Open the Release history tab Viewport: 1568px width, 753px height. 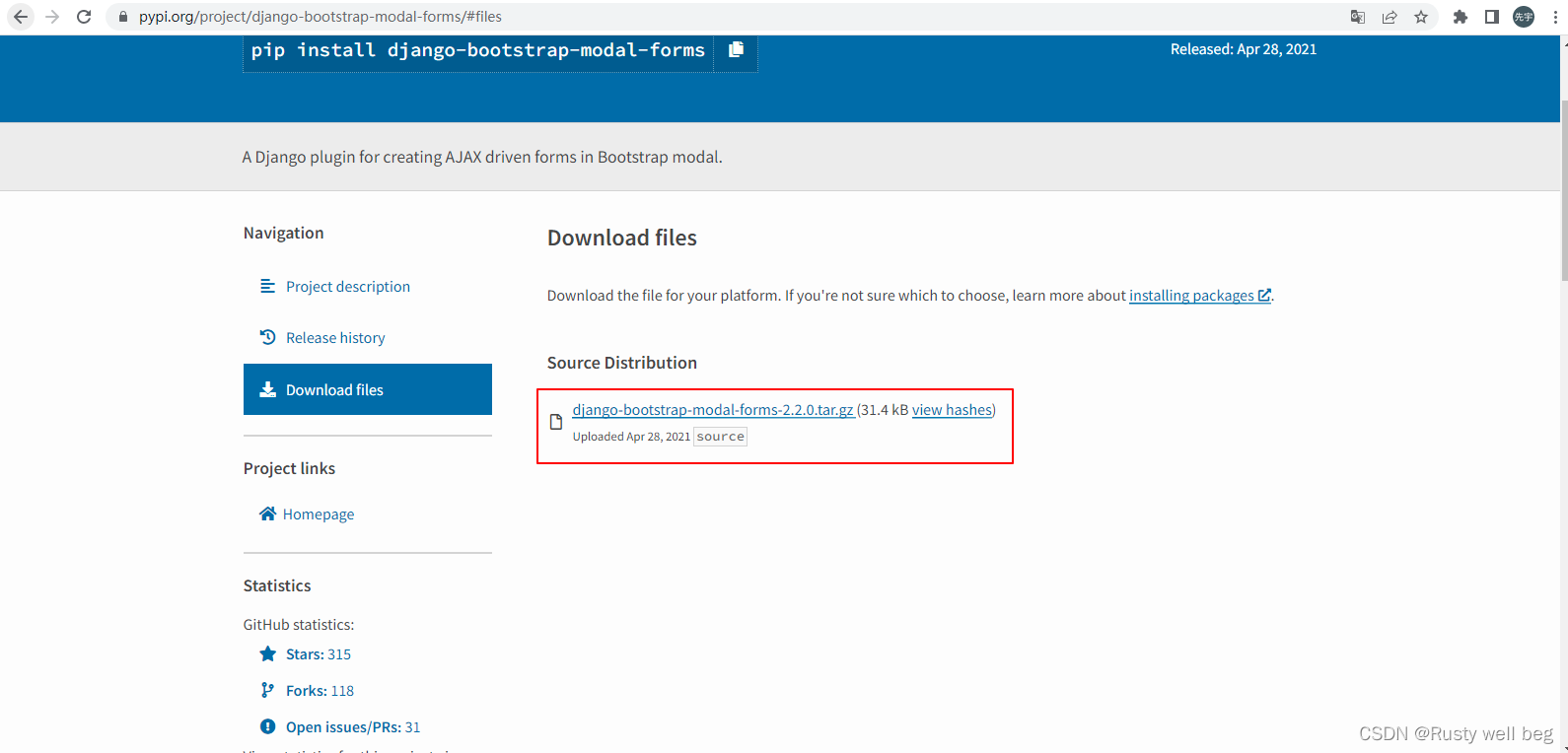point(368,337)
